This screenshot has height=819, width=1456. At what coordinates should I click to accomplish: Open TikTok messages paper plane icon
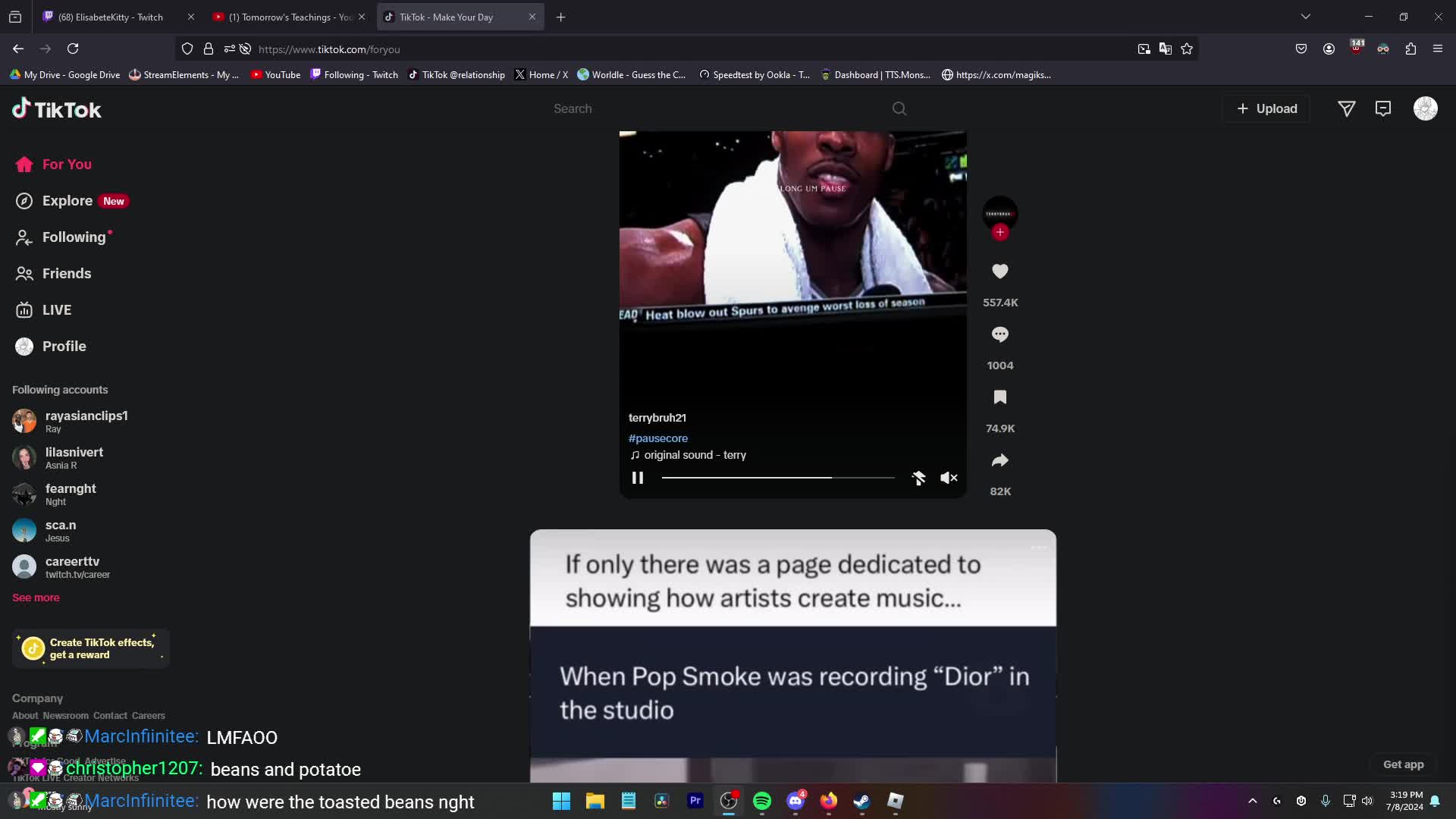pos(1347,108)
